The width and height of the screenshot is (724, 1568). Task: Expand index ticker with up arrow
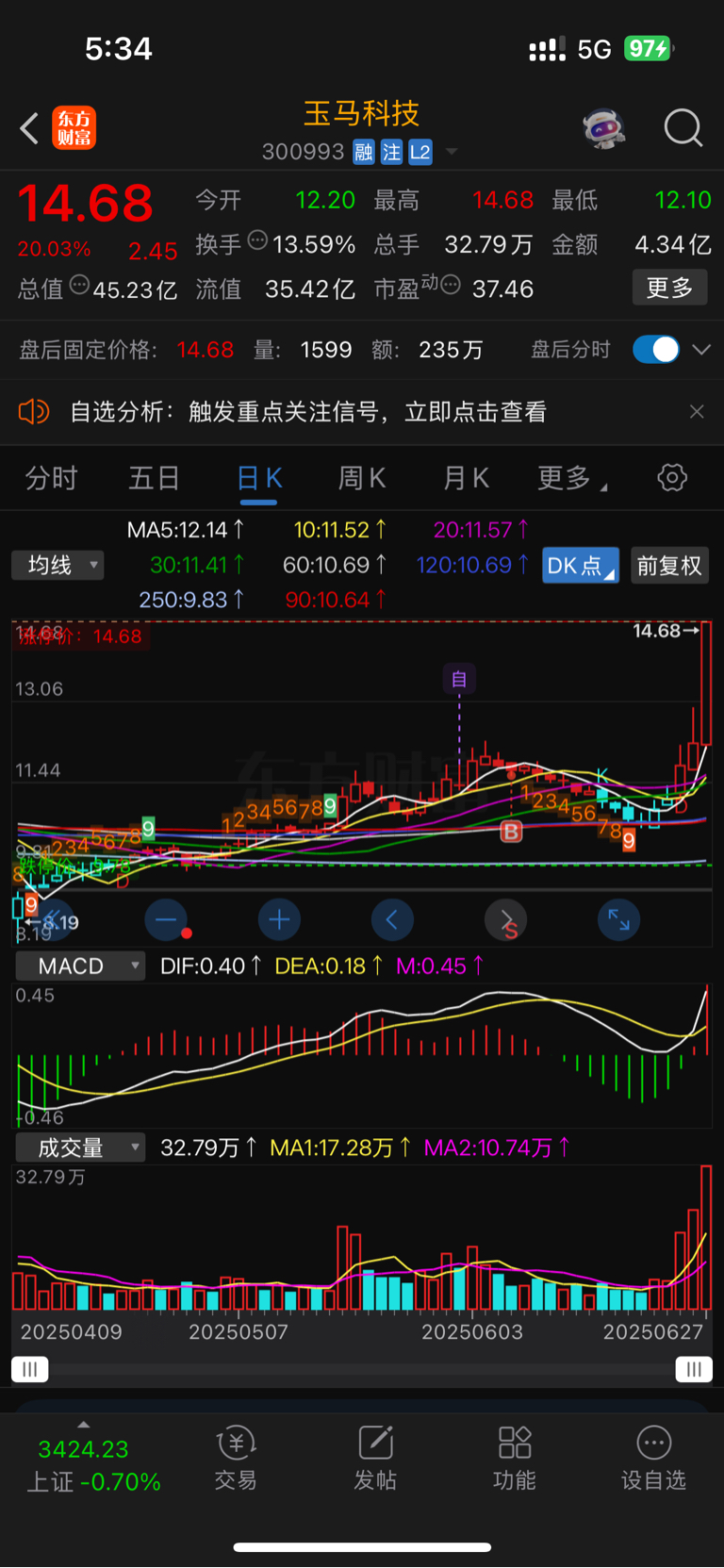84,1425
